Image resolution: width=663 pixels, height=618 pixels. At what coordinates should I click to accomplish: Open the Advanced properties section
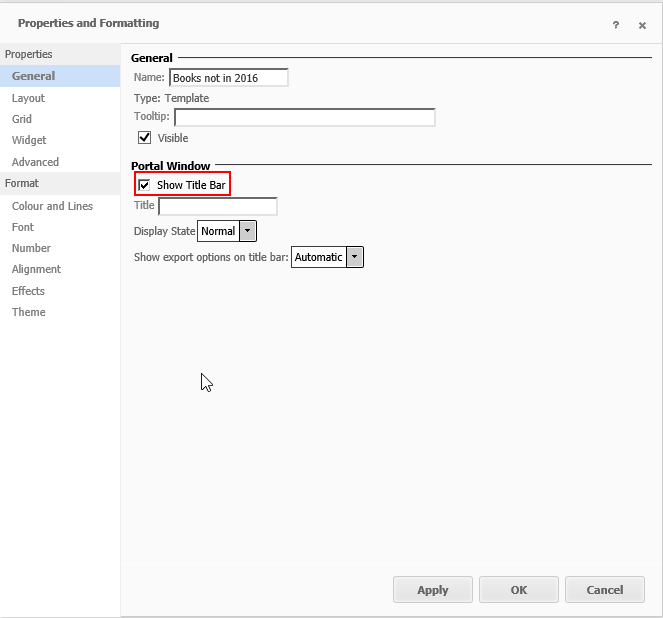point(35,162)
